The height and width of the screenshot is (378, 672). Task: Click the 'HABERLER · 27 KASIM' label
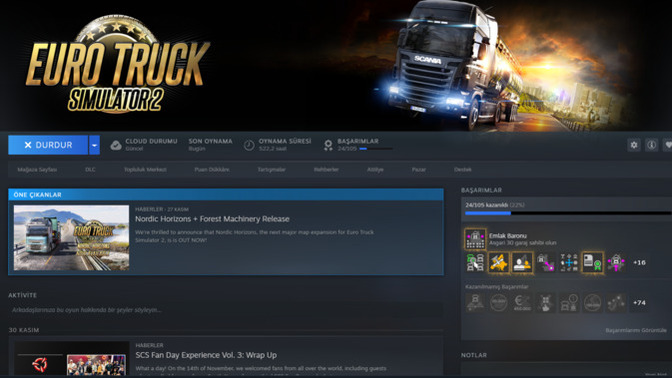pyautogui.click(x=162, y=209)
